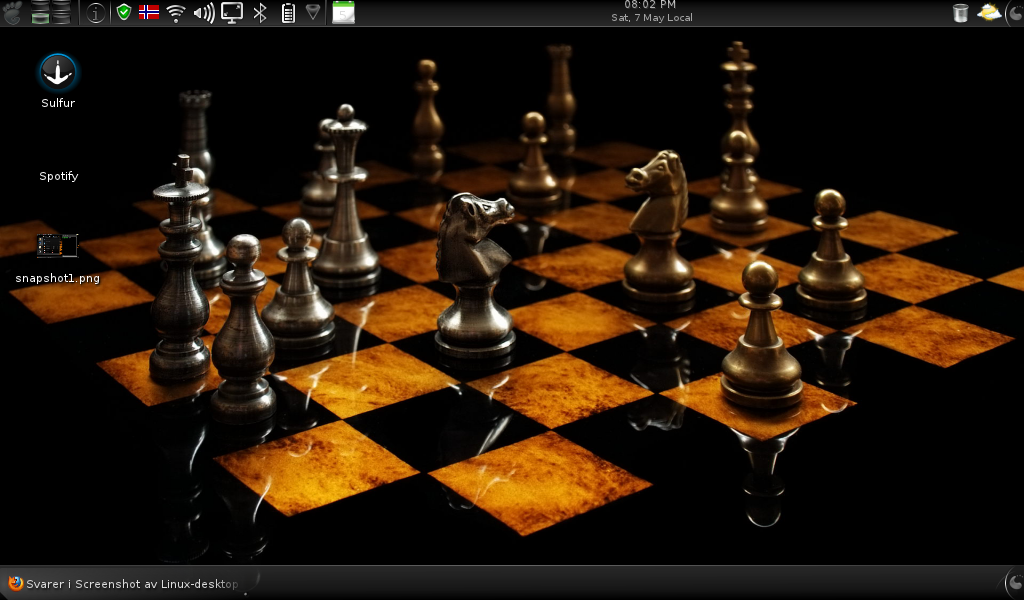Open the bottom-right panel toolbox

pyautogui.click(x=1015, y=583)
